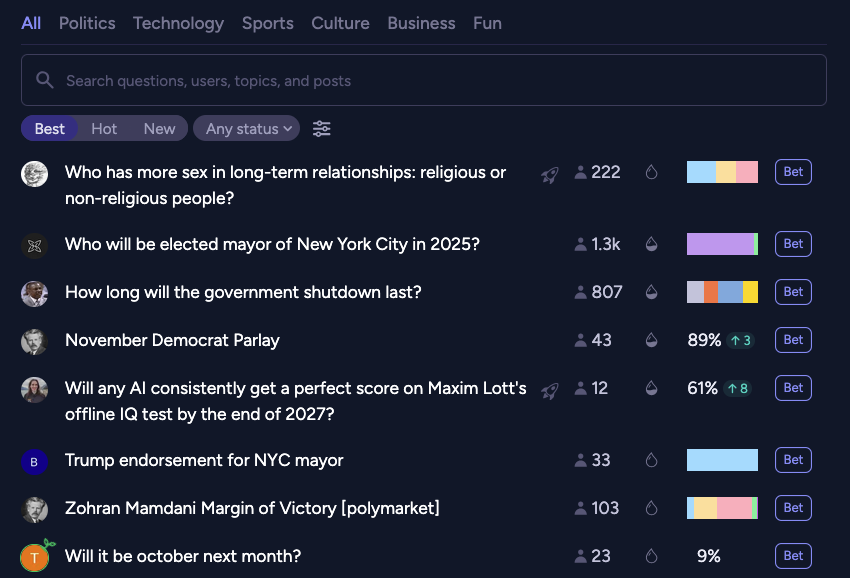
Task: Open the Any status dropdown
Action: (x=246, y=128)
